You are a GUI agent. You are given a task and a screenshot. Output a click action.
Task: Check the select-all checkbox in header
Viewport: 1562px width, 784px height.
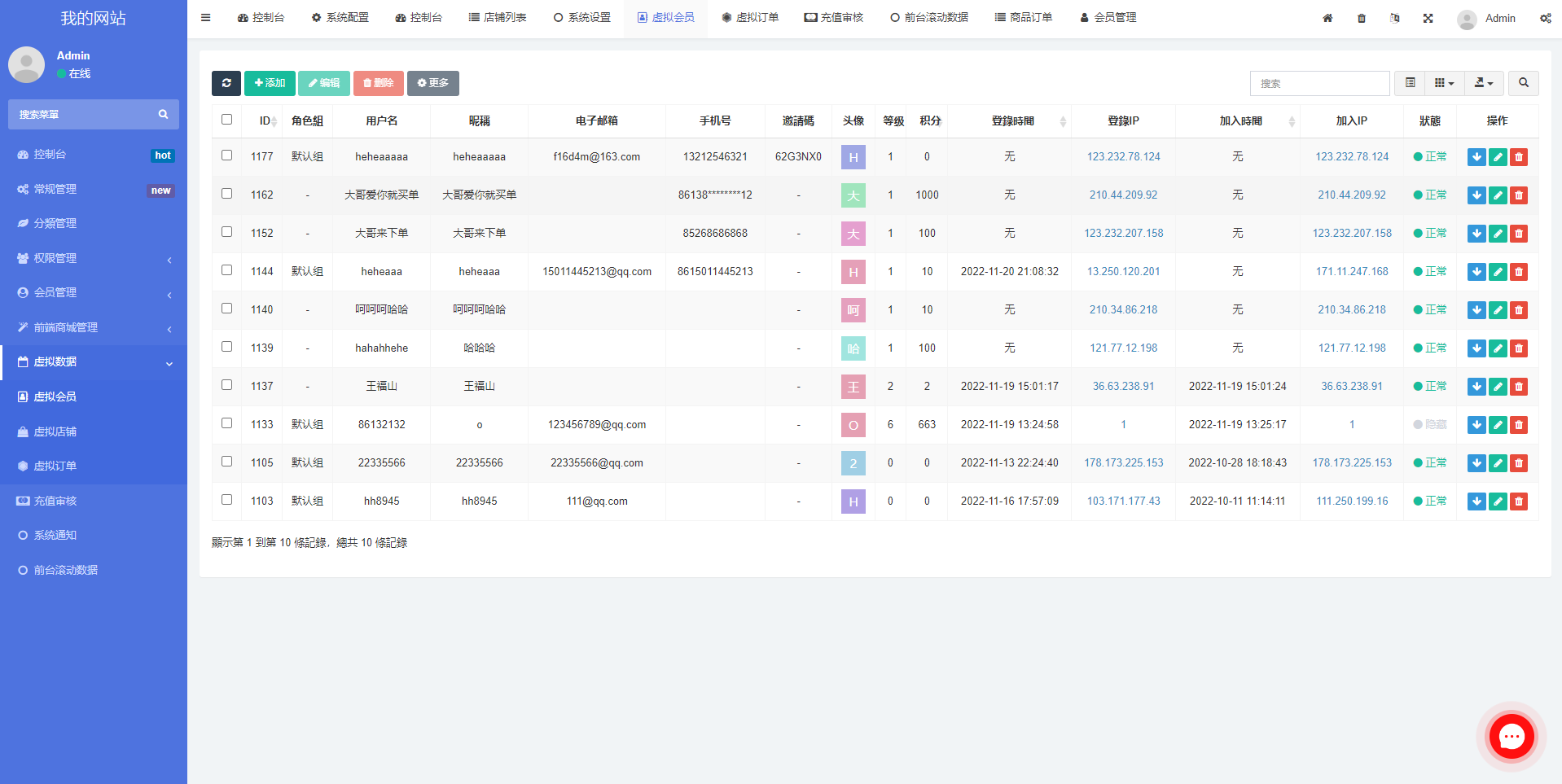coord(226,120)
